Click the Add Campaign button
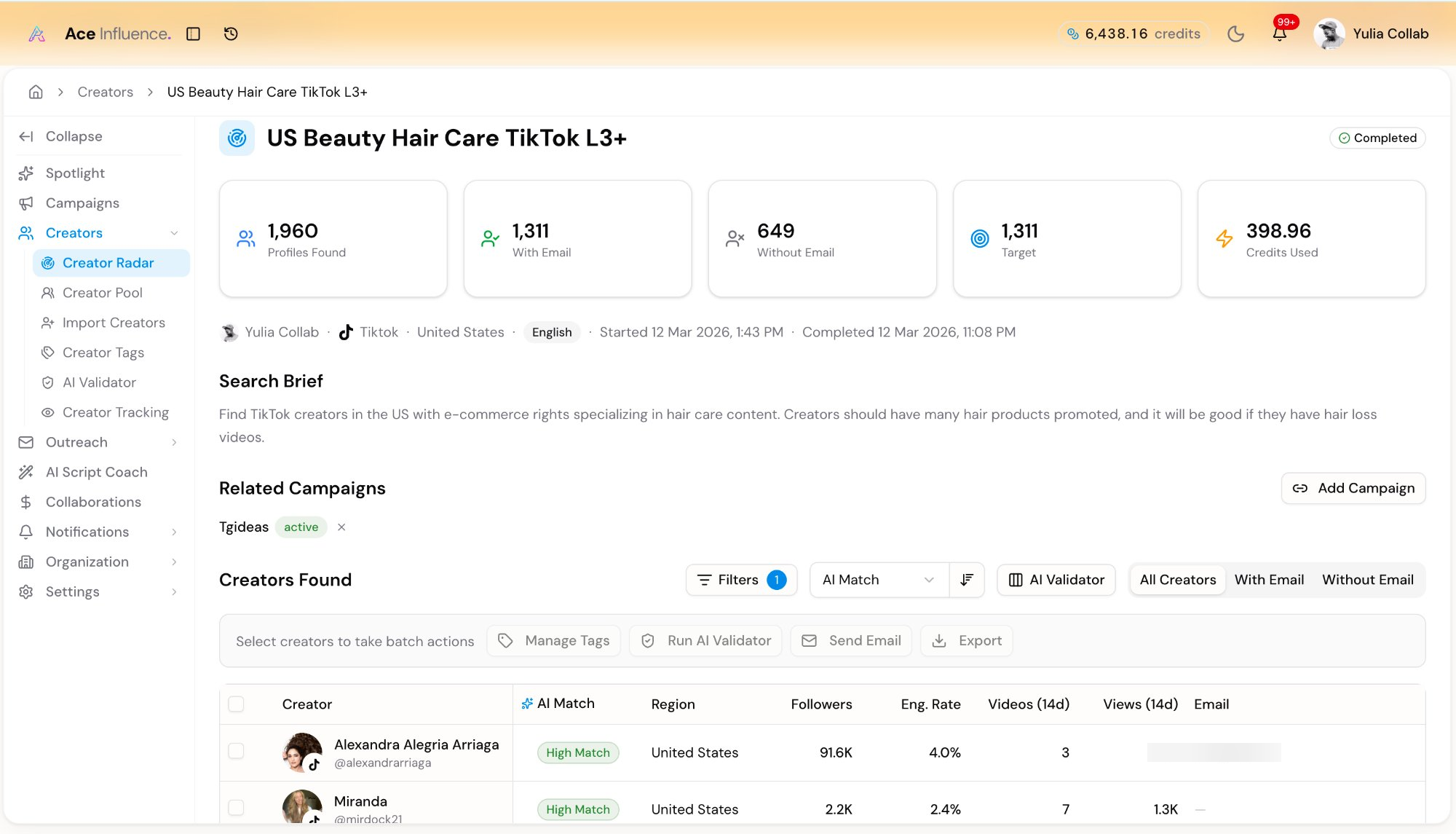The image size is (1456, 834). 1353,488
